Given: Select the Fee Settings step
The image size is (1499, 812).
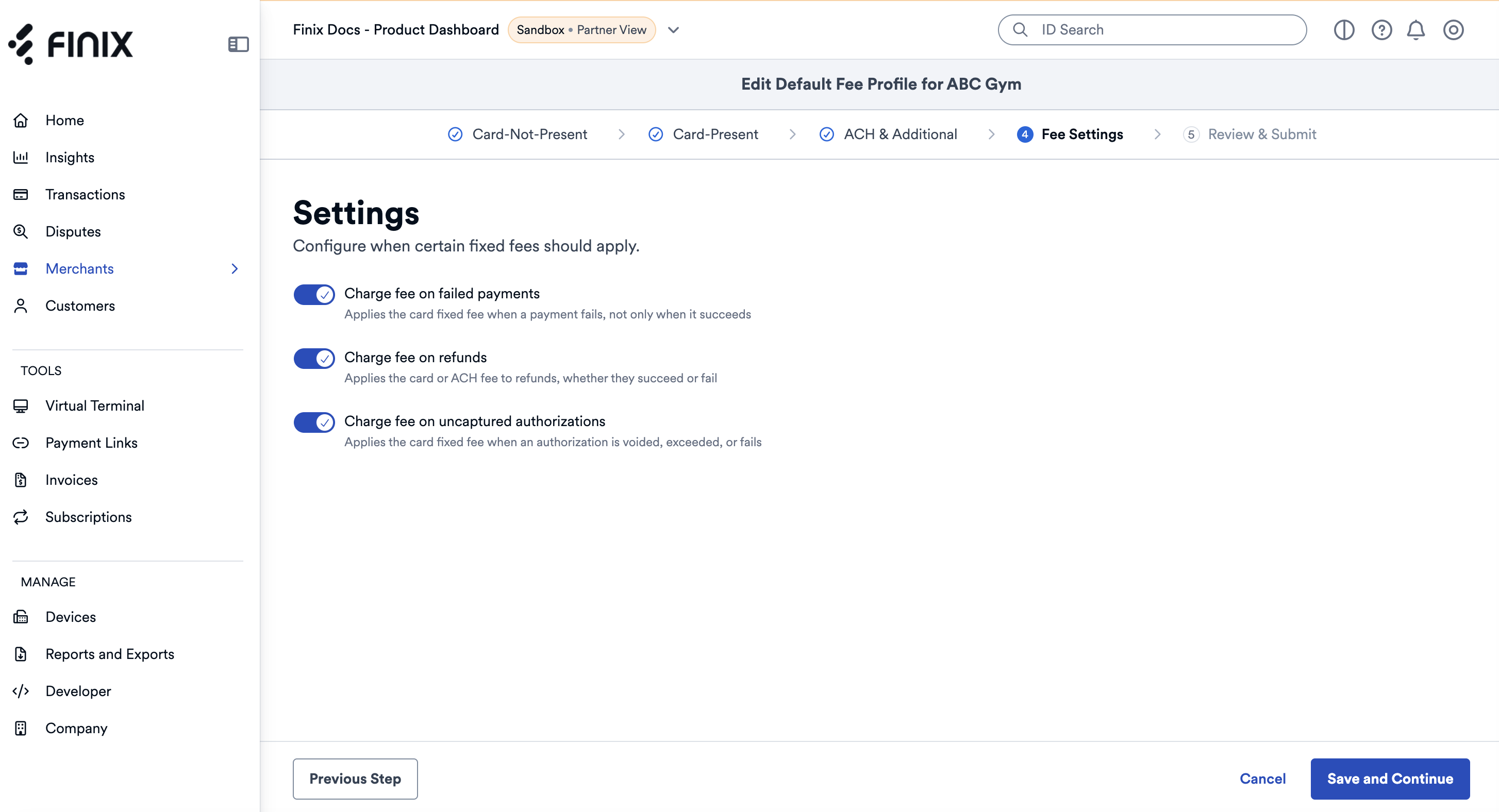Looking at the screenshot, I should point(1070,134).
